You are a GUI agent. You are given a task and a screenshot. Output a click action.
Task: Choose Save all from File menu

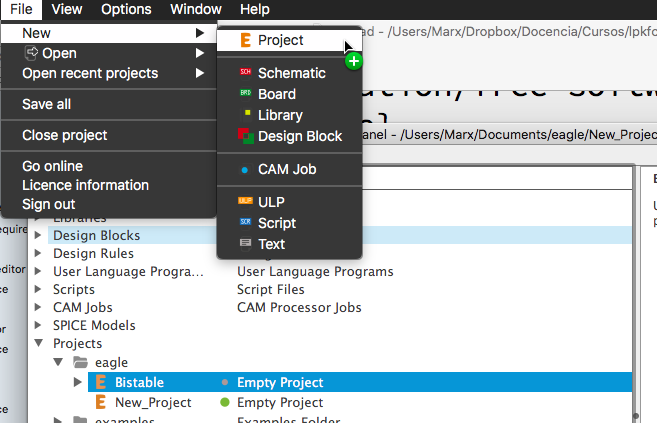tap(46, 104)
